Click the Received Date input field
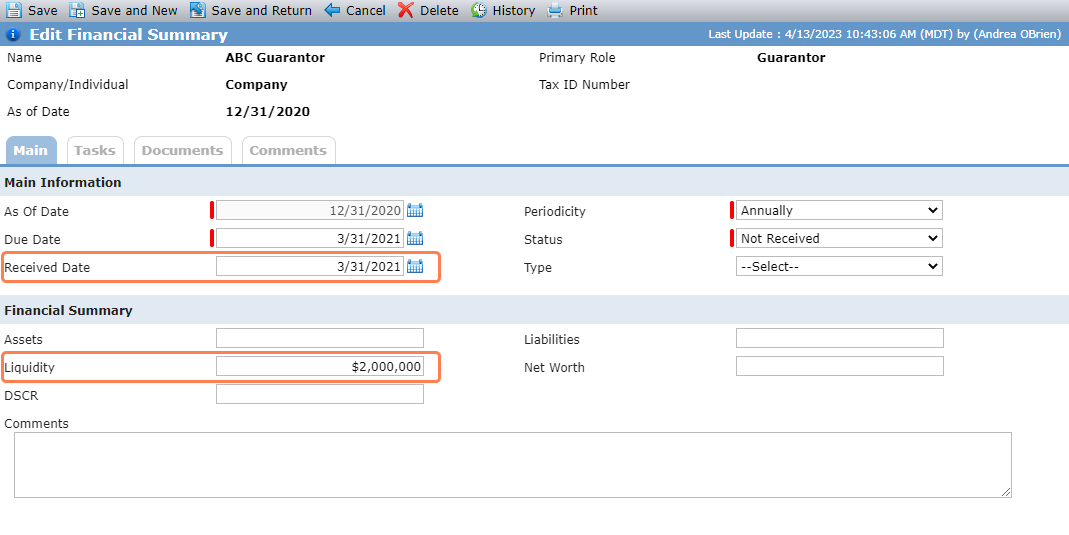The height and width of the screenshot is (535, 1069). pyautogui.click(x=310, y=266)
